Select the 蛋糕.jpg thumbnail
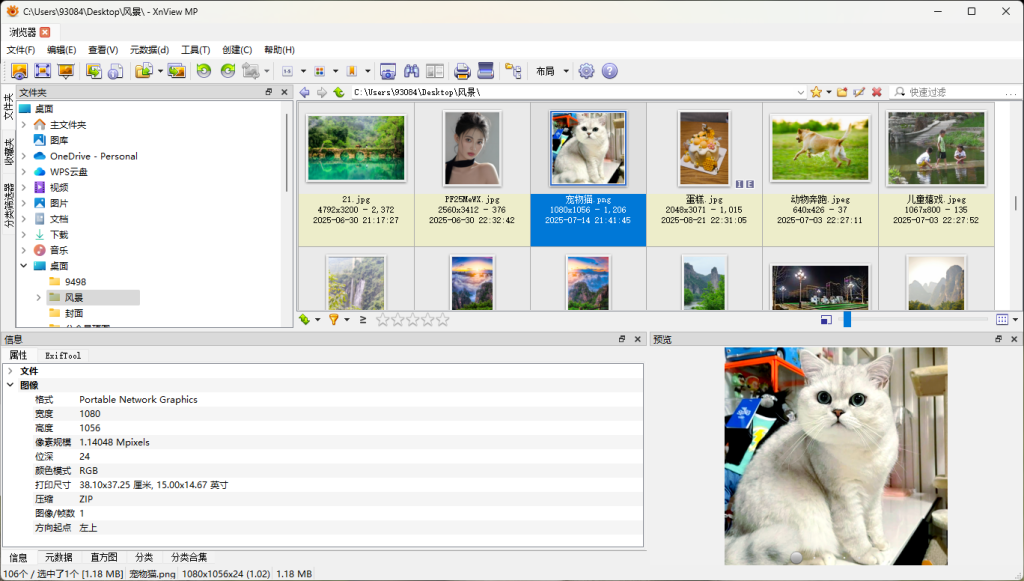The width and height of the screenshot is (1024, 581). click(704, 148)
